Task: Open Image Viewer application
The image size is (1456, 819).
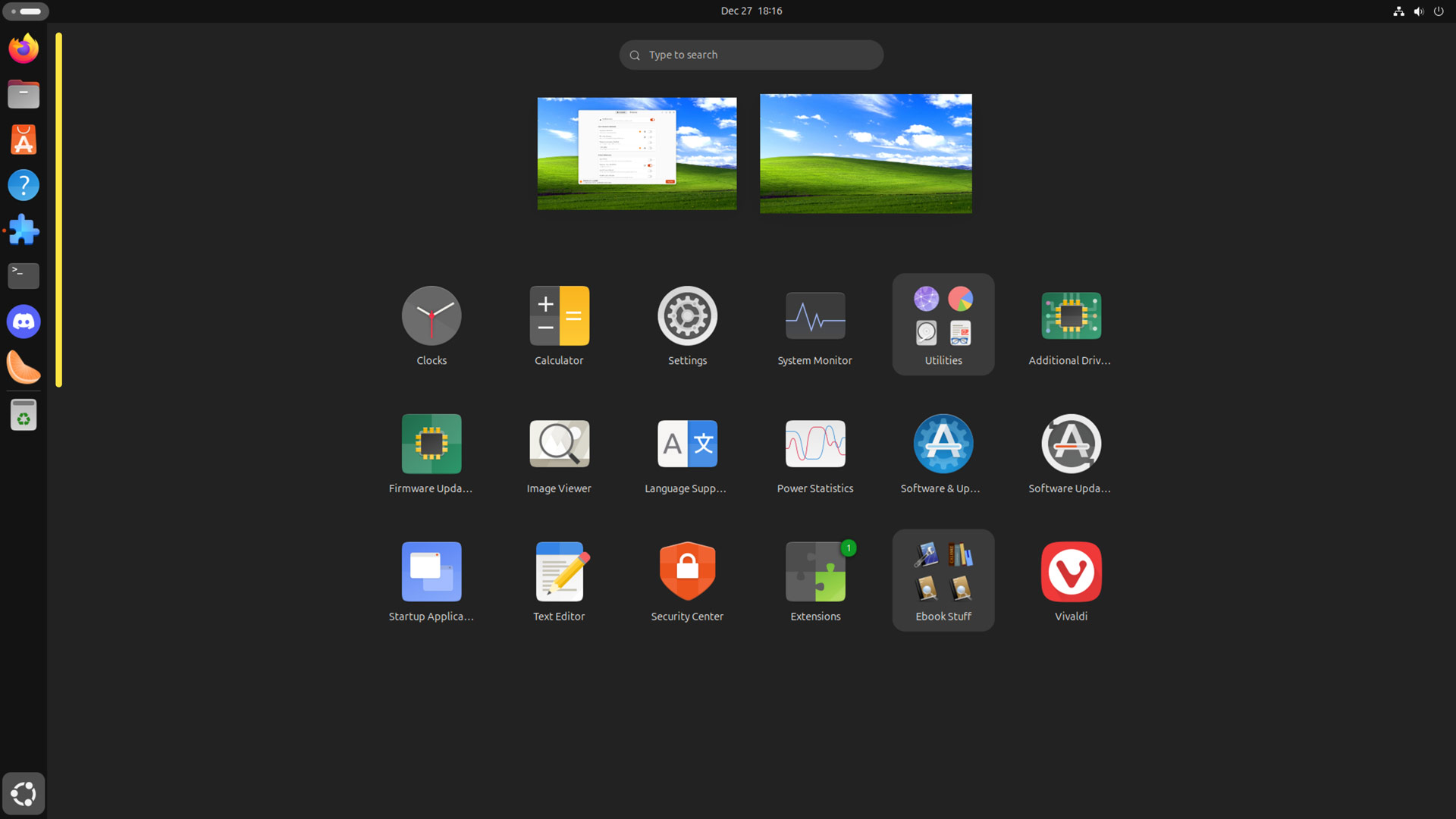Action: click(x=559, y=453)
